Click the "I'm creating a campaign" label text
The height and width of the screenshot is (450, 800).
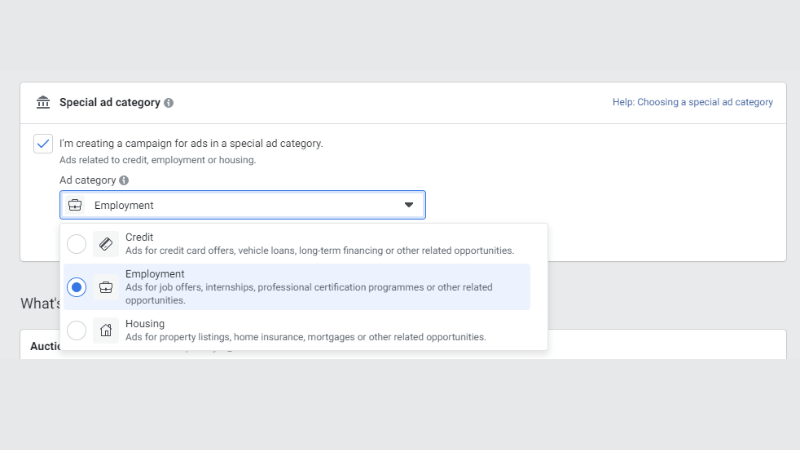[191, 143]
